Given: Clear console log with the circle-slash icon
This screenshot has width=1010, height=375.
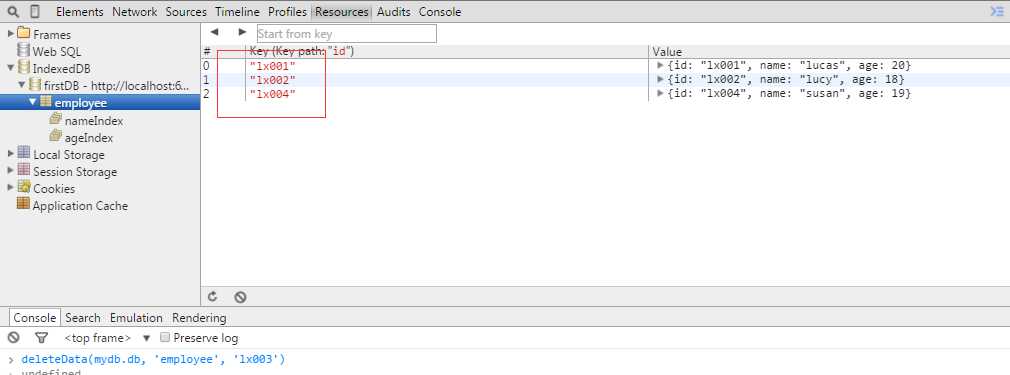Looking at the screenshot, I should [x=14, y=338].
